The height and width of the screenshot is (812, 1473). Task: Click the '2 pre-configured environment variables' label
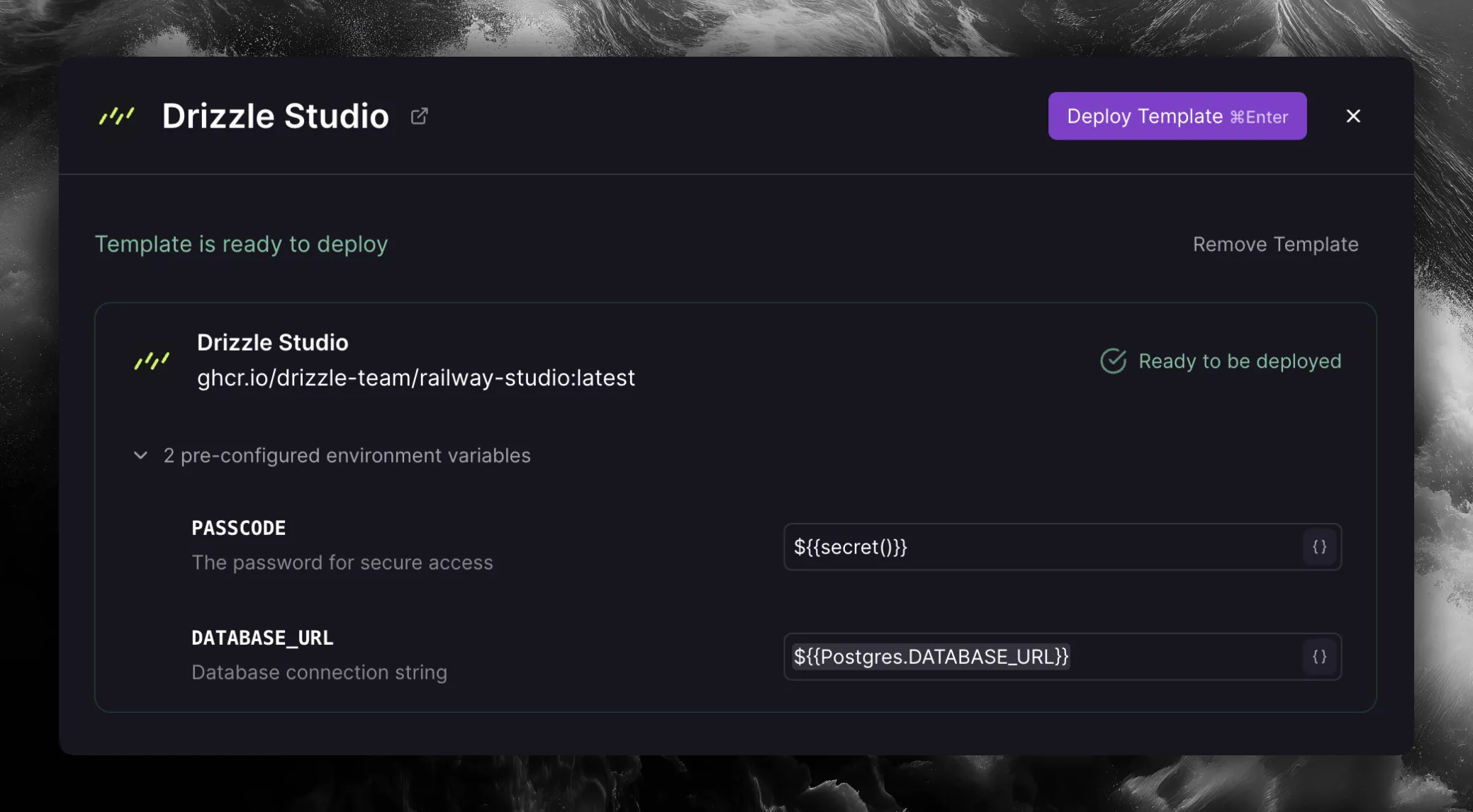pyautogui.click(x=347, y=456)
